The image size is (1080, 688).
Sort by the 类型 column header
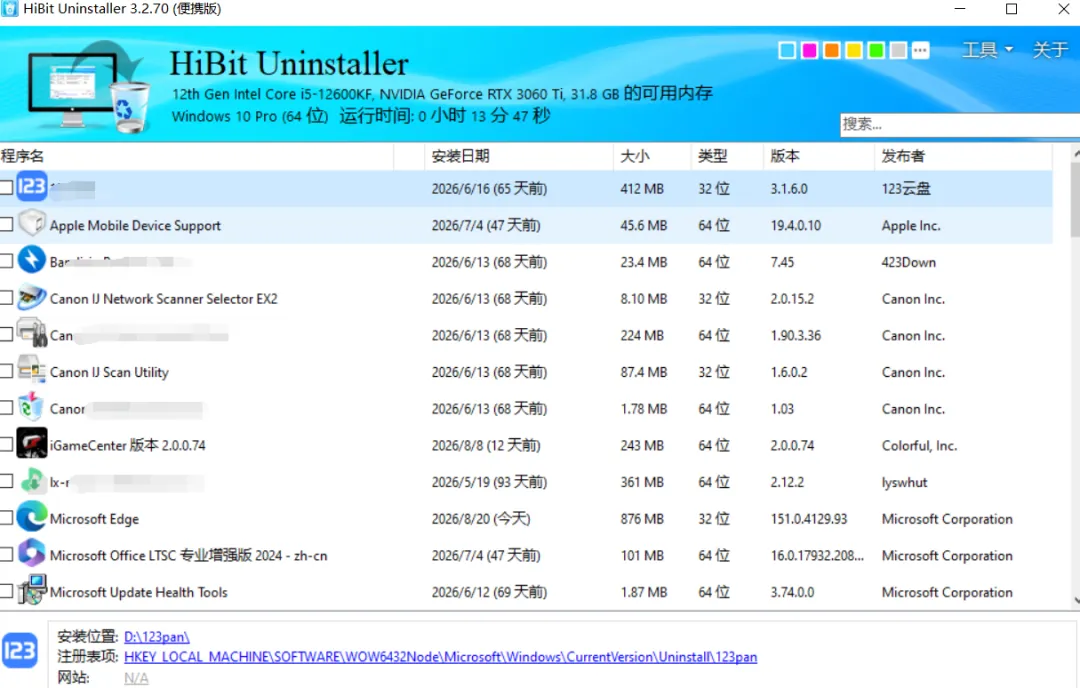[x=727, y=156]
